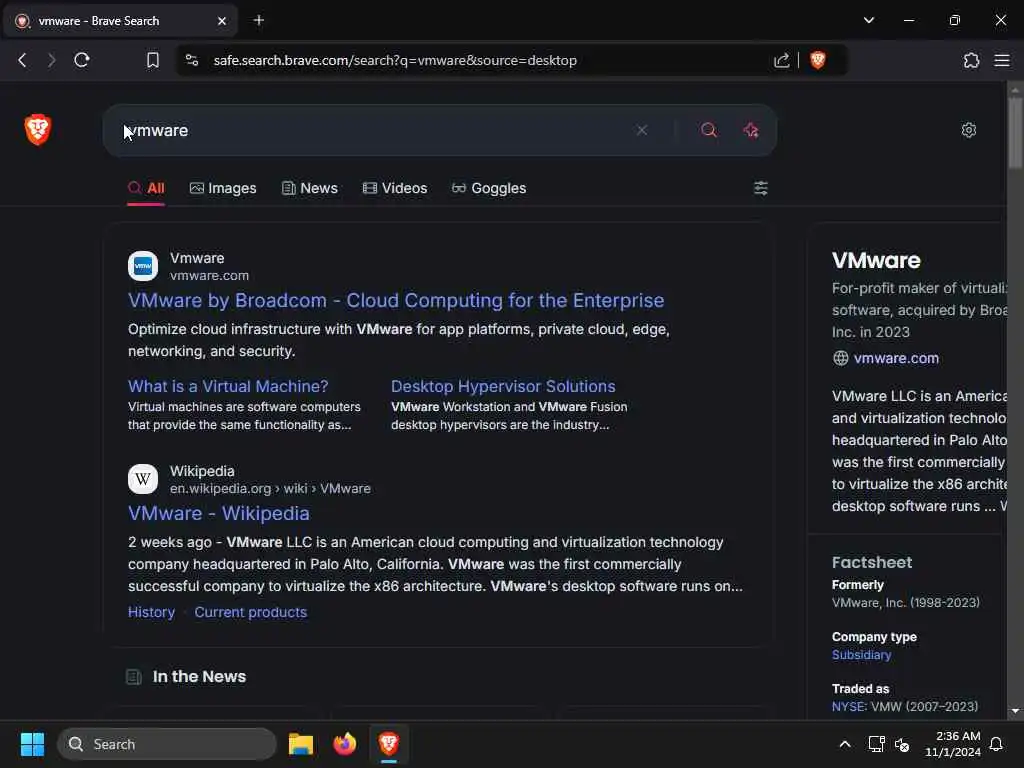Clear the search query with the X

642,130
